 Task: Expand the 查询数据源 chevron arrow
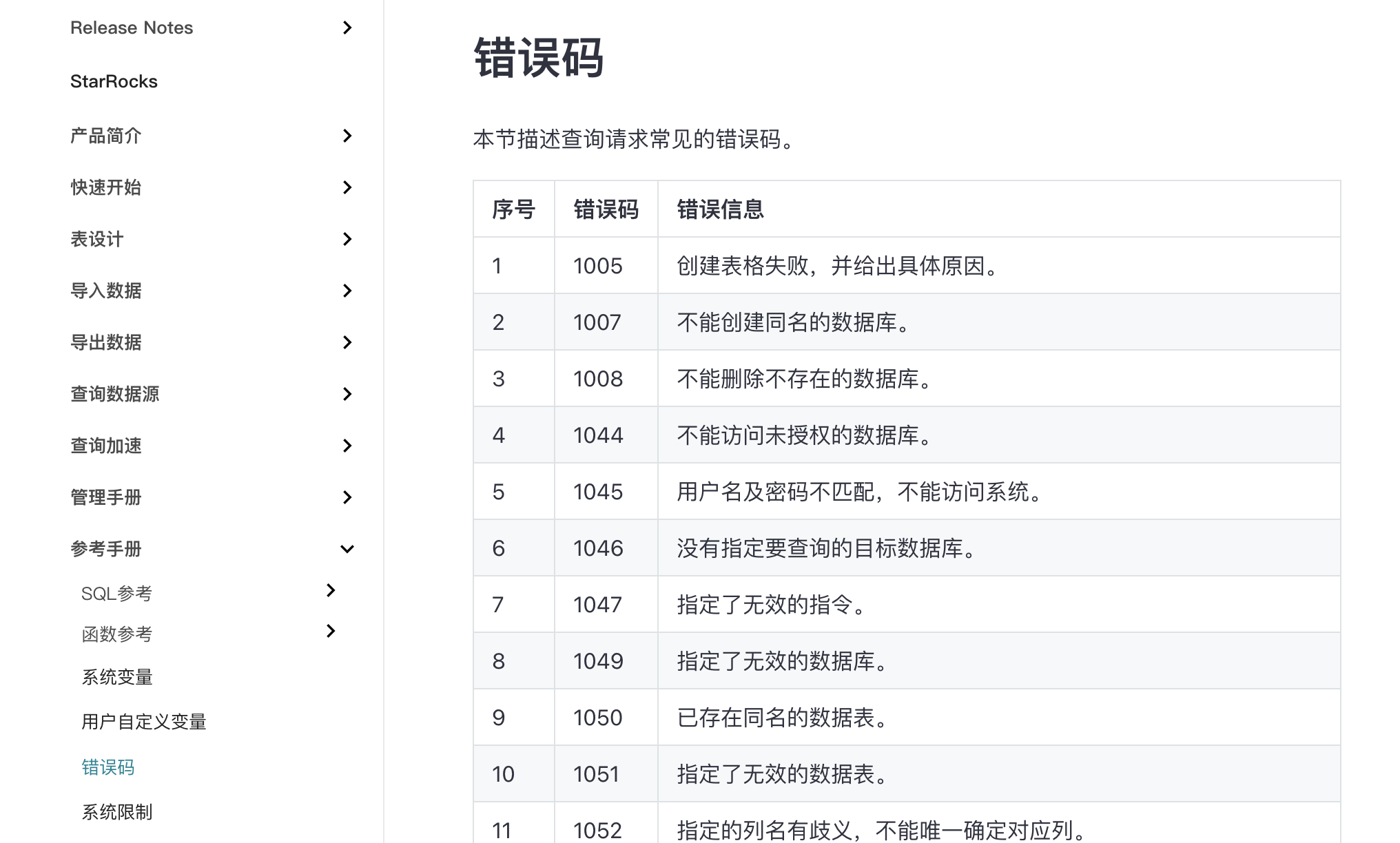(347, 394)
